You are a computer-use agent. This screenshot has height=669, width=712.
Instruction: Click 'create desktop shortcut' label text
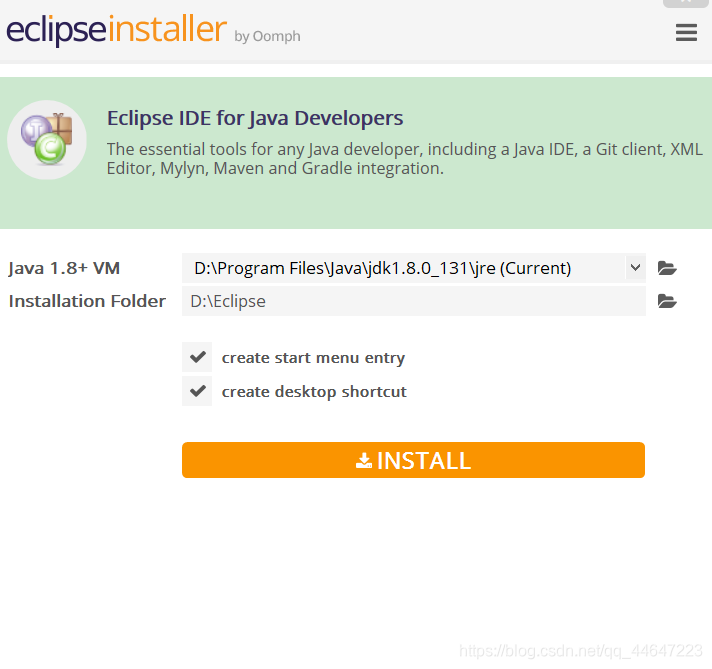(x=314, y=391)
